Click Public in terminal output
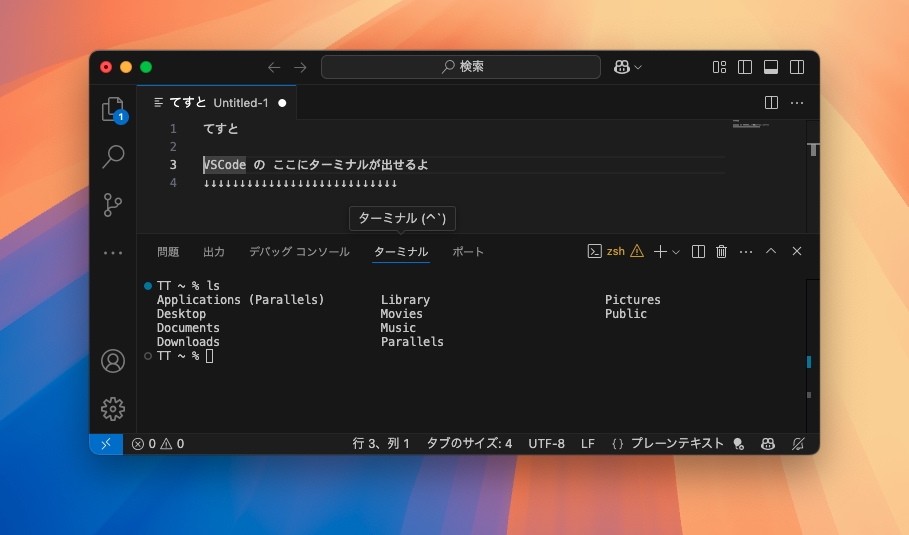909x535 pixels. pos(626,314)
